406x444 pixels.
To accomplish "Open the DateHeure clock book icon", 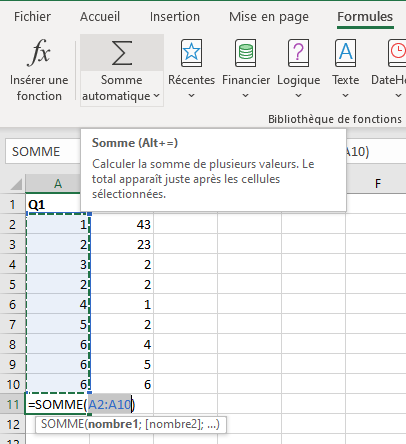I will [397, 53].
